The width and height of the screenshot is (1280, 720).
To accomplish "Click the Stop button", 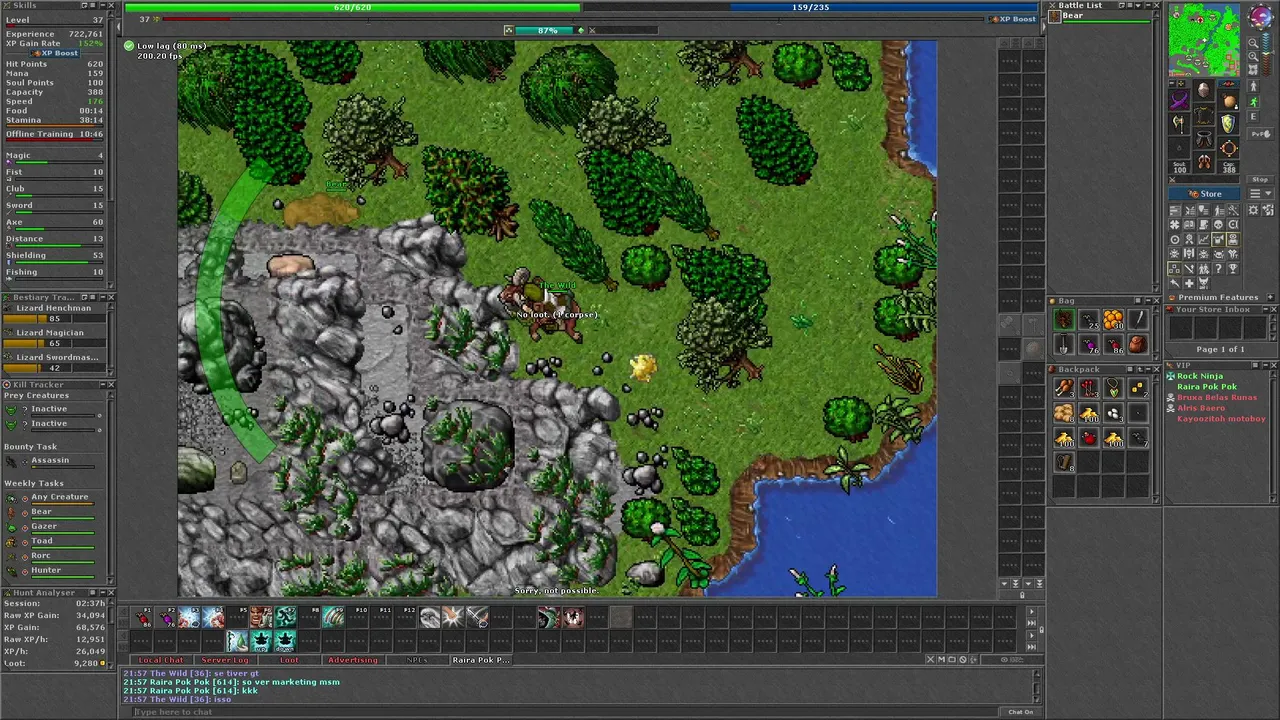I will pos(1260,180).
